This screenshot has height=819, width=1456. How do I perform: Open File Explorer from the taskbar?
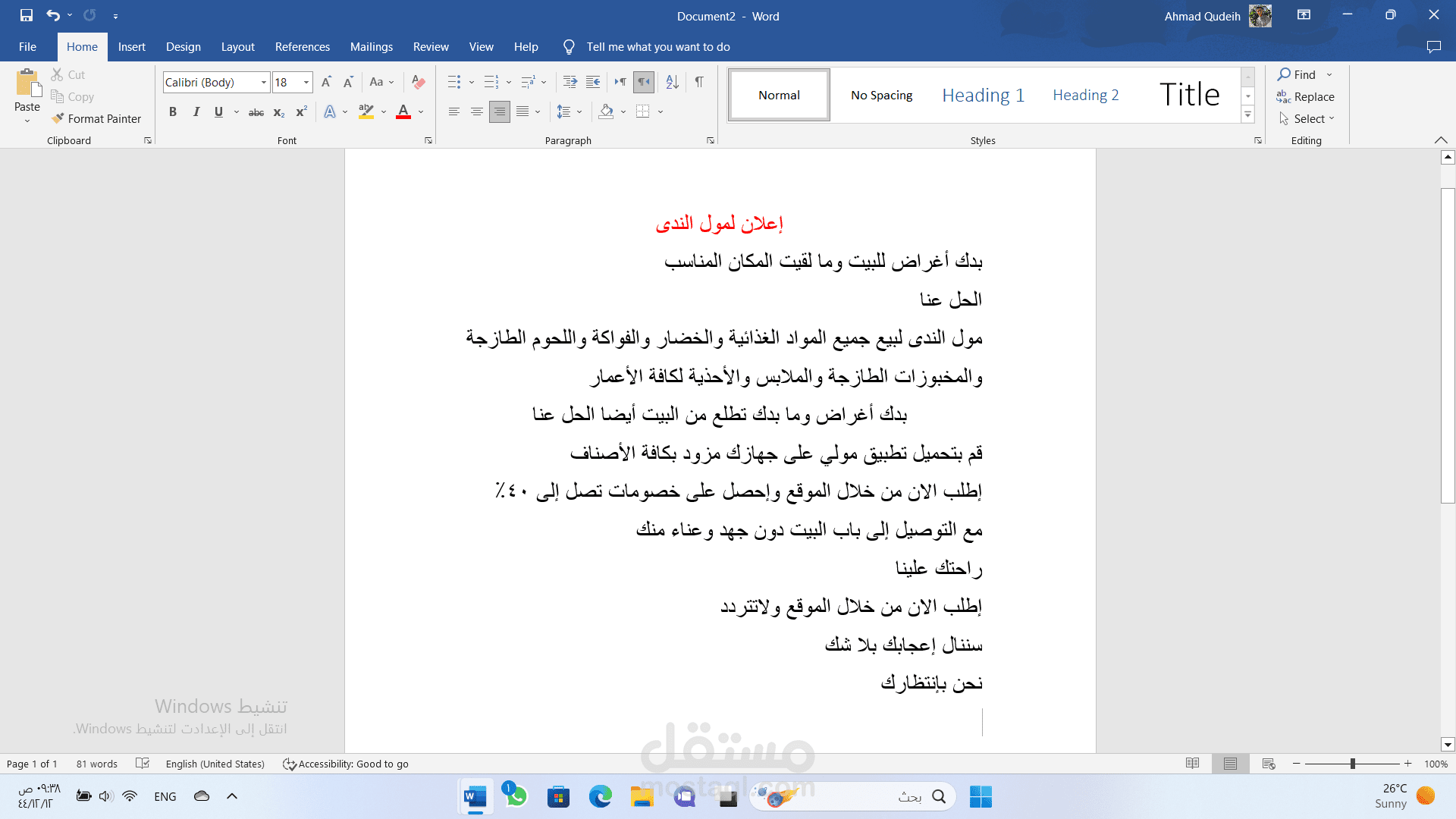tap(642, 796)
